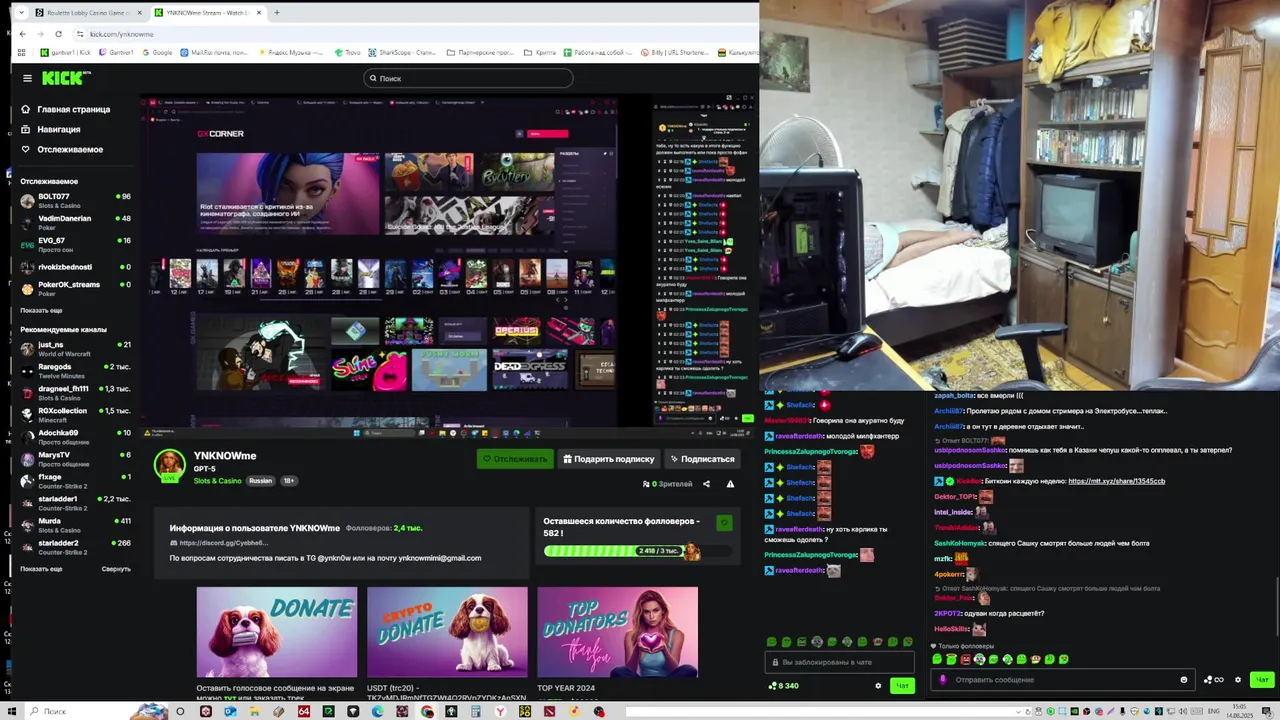
Task: Open just_ns recommended channel
Action: [x=75, y=349]
